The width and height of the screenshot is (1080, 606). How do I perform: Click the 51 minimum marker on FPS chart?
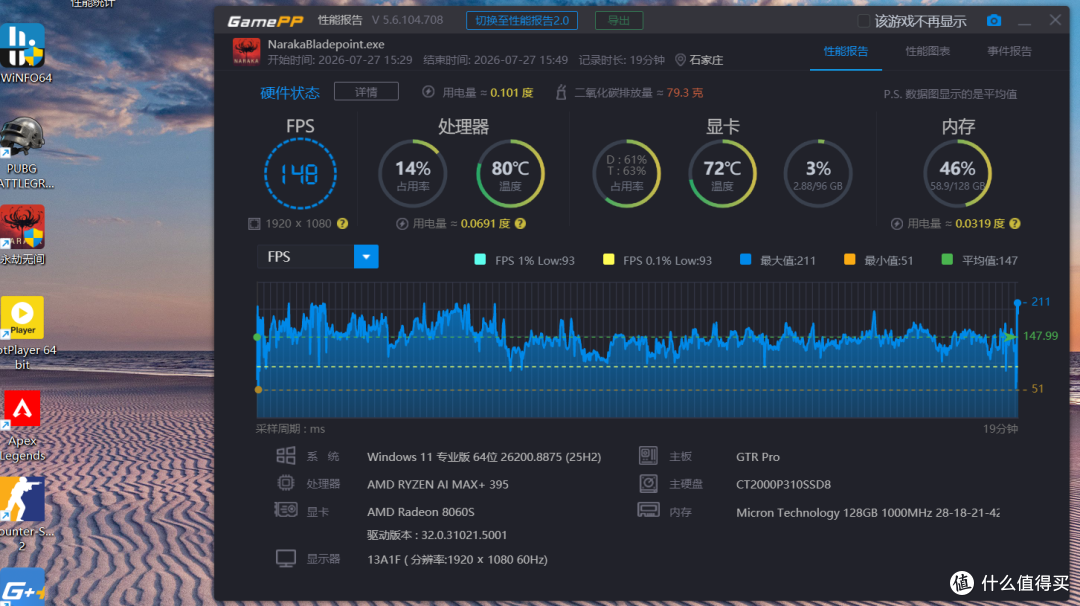pyautogui.click(x=258, y=390)
